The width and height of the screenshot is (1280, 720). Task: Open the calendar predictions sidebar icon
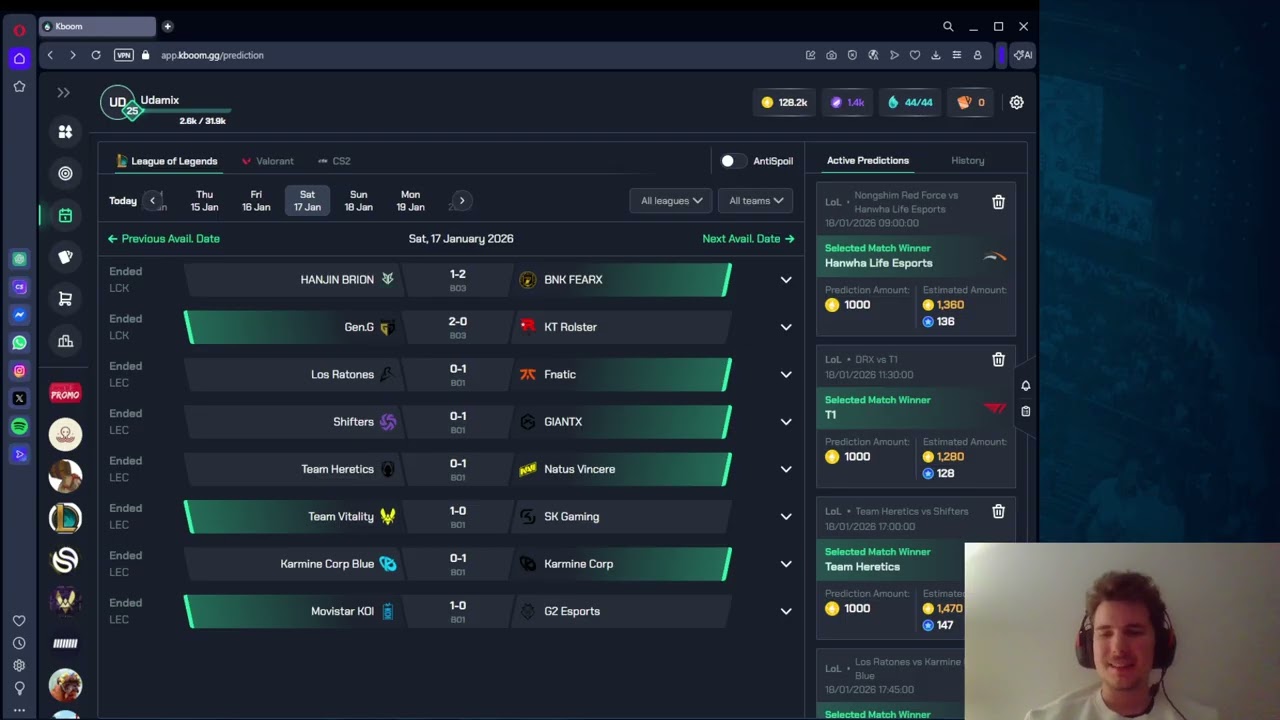tap(65, 215)
